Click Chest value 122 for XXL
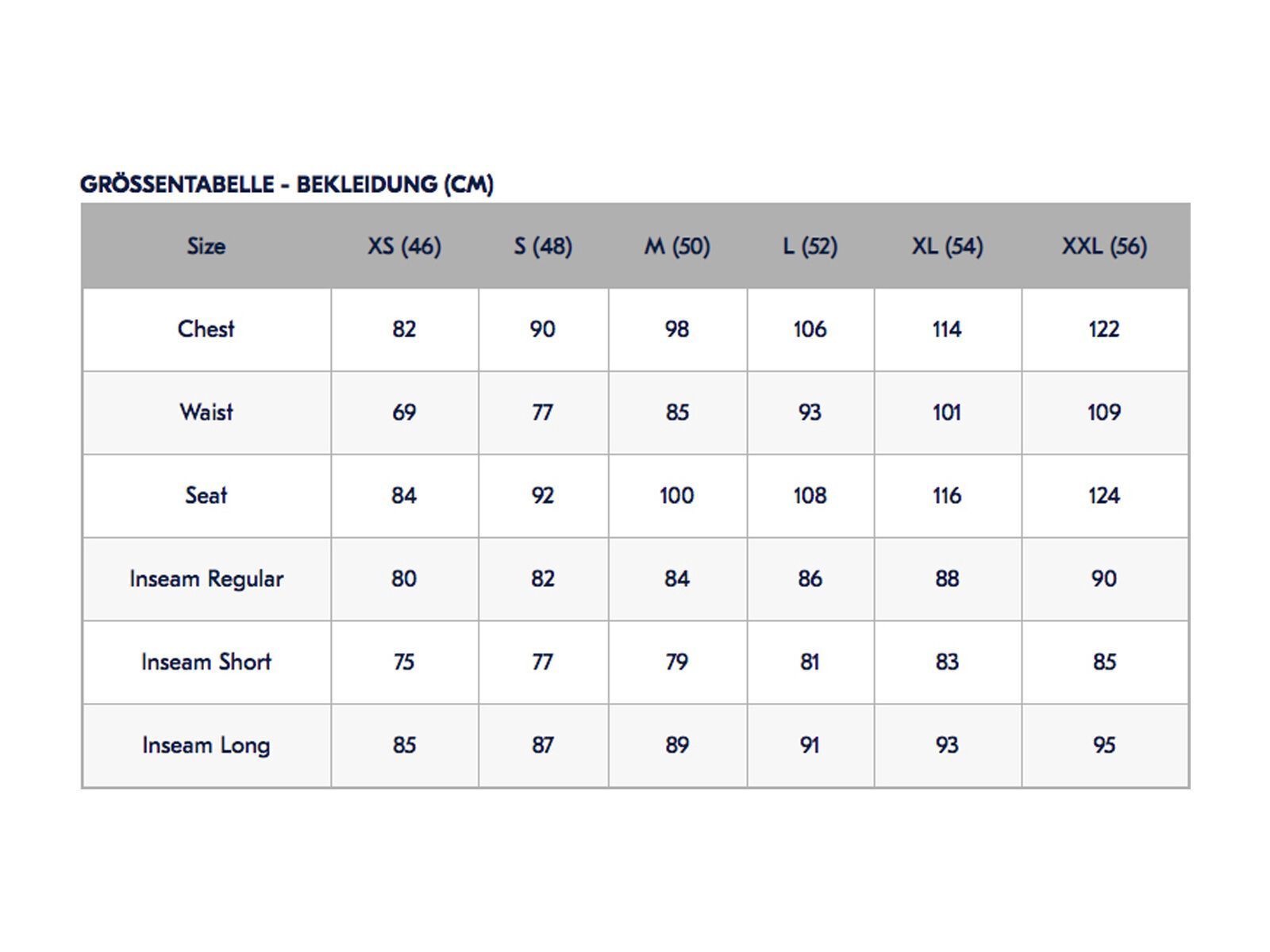1270x952 pixels. click(x=1104, y=329)
